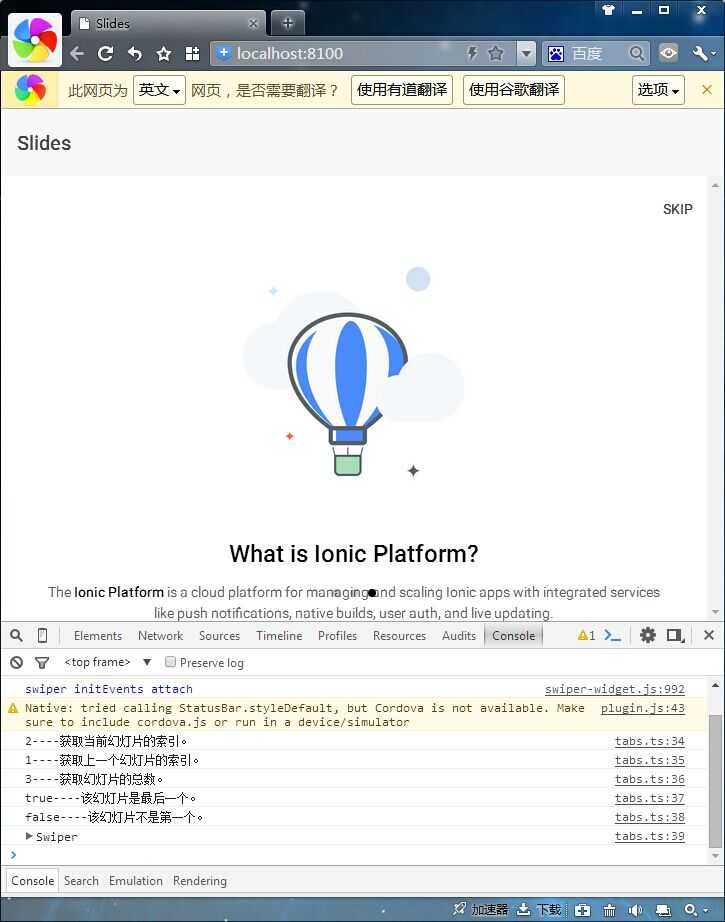Click page scrollbar down arrow
This screenshot has width=725, height=922.
click(715, 612)
